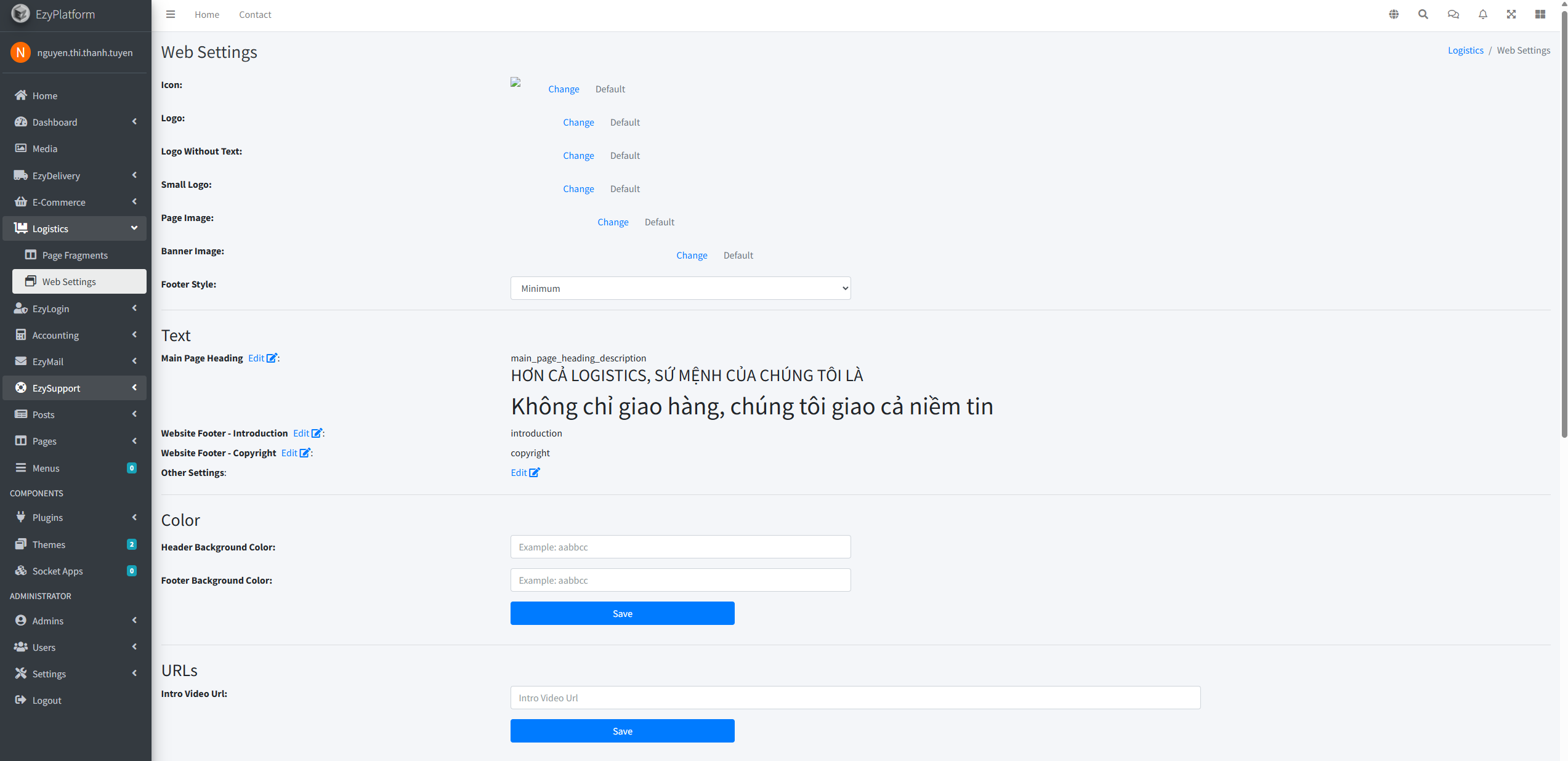Click the Intro Video Url input
Viewport: 1568px width, 761px height.
855,698
